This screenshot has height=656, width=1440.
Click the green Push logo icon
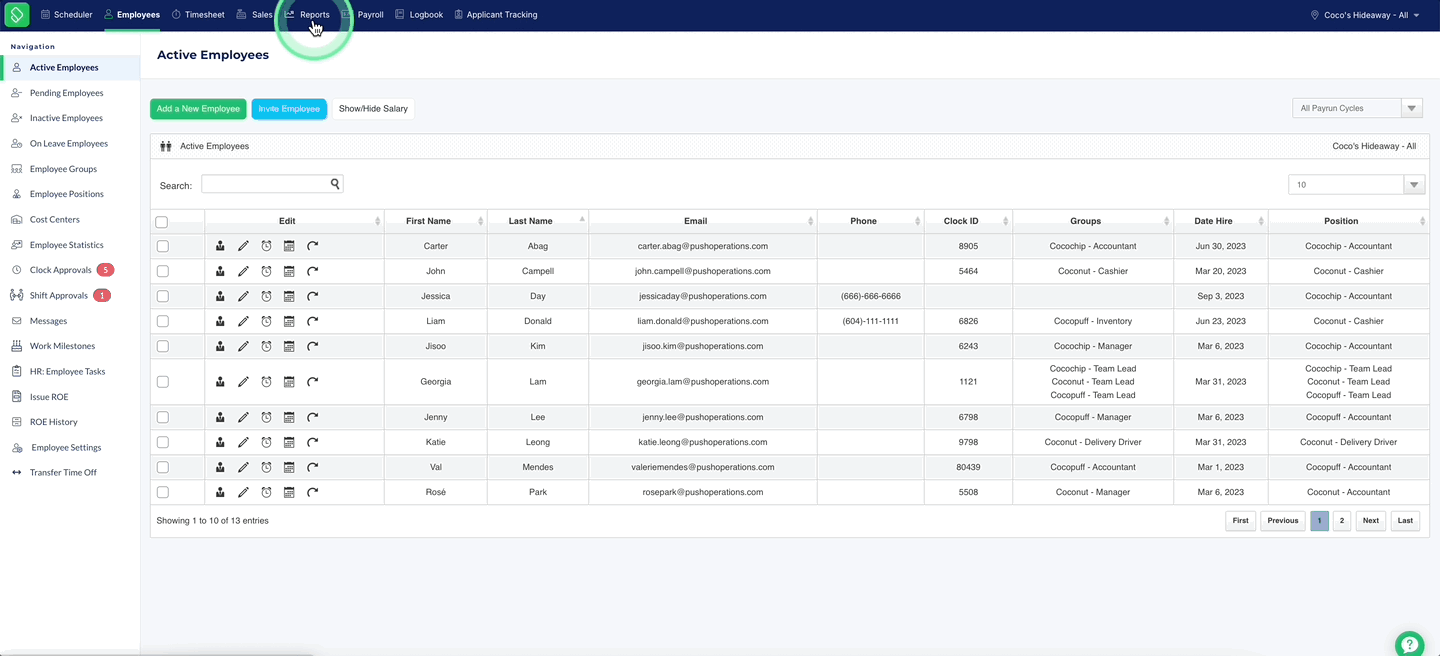pyautogui.click(x=17, y=15)
